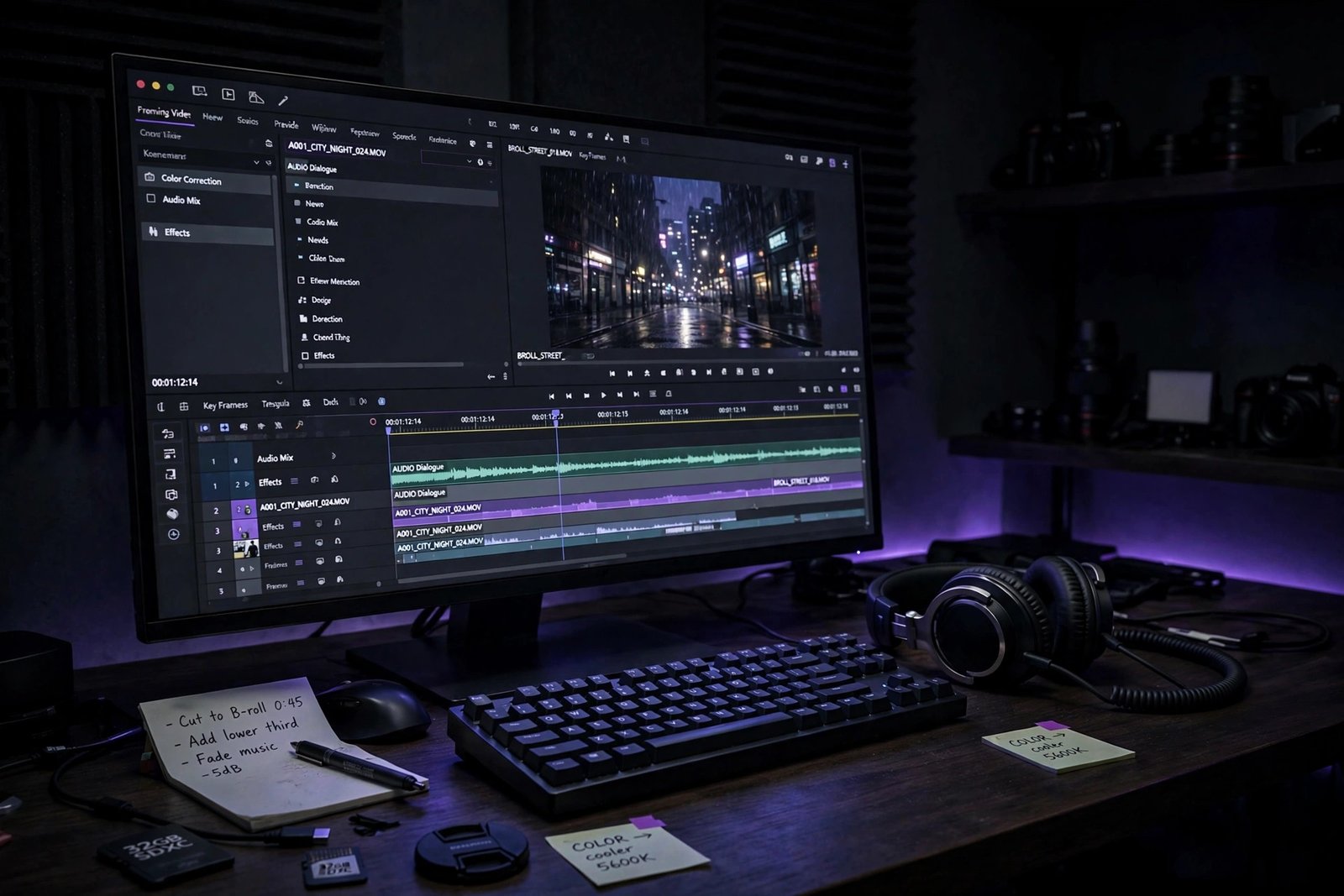The width and height of the screenshot is (1344, 896).
Task: Open the Heew menu
Action: (213, 117)
